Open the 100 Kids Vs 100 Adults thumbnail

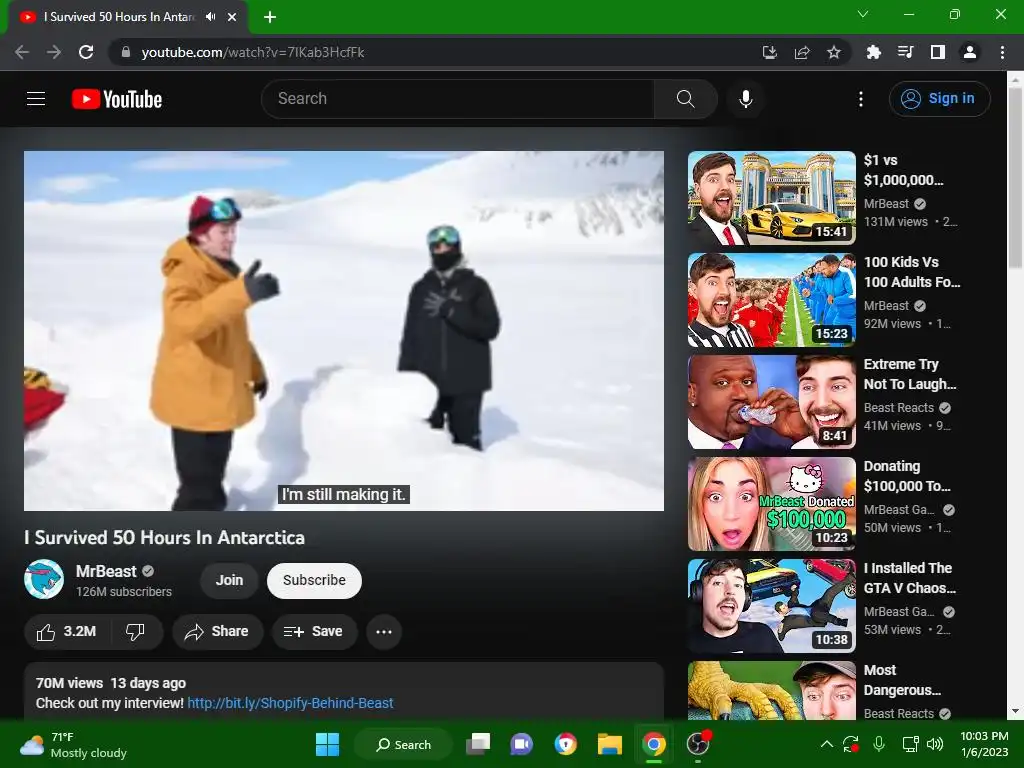(771, 300)
